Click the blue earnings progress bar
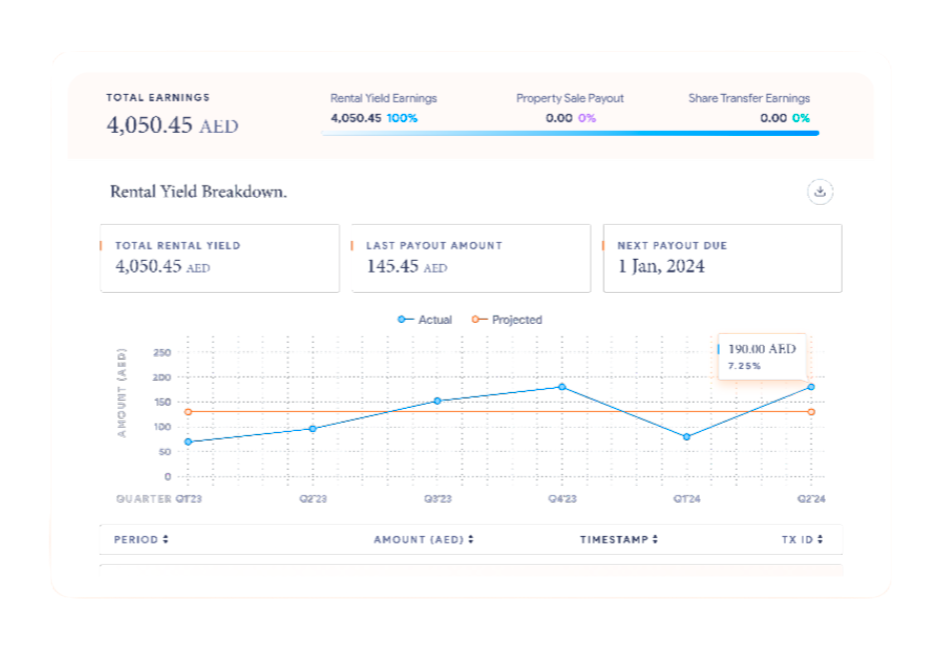Screen dimensions: 943x646 pyautogui.click(x=570, y=133)
